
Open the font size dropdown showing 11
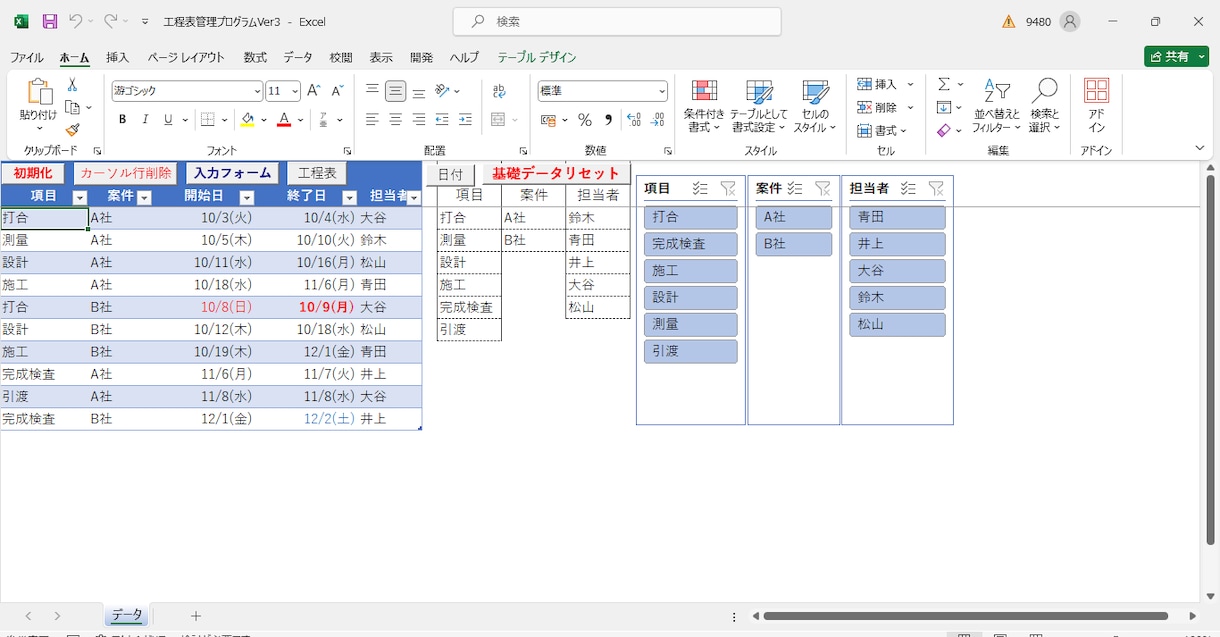(295, 91)
